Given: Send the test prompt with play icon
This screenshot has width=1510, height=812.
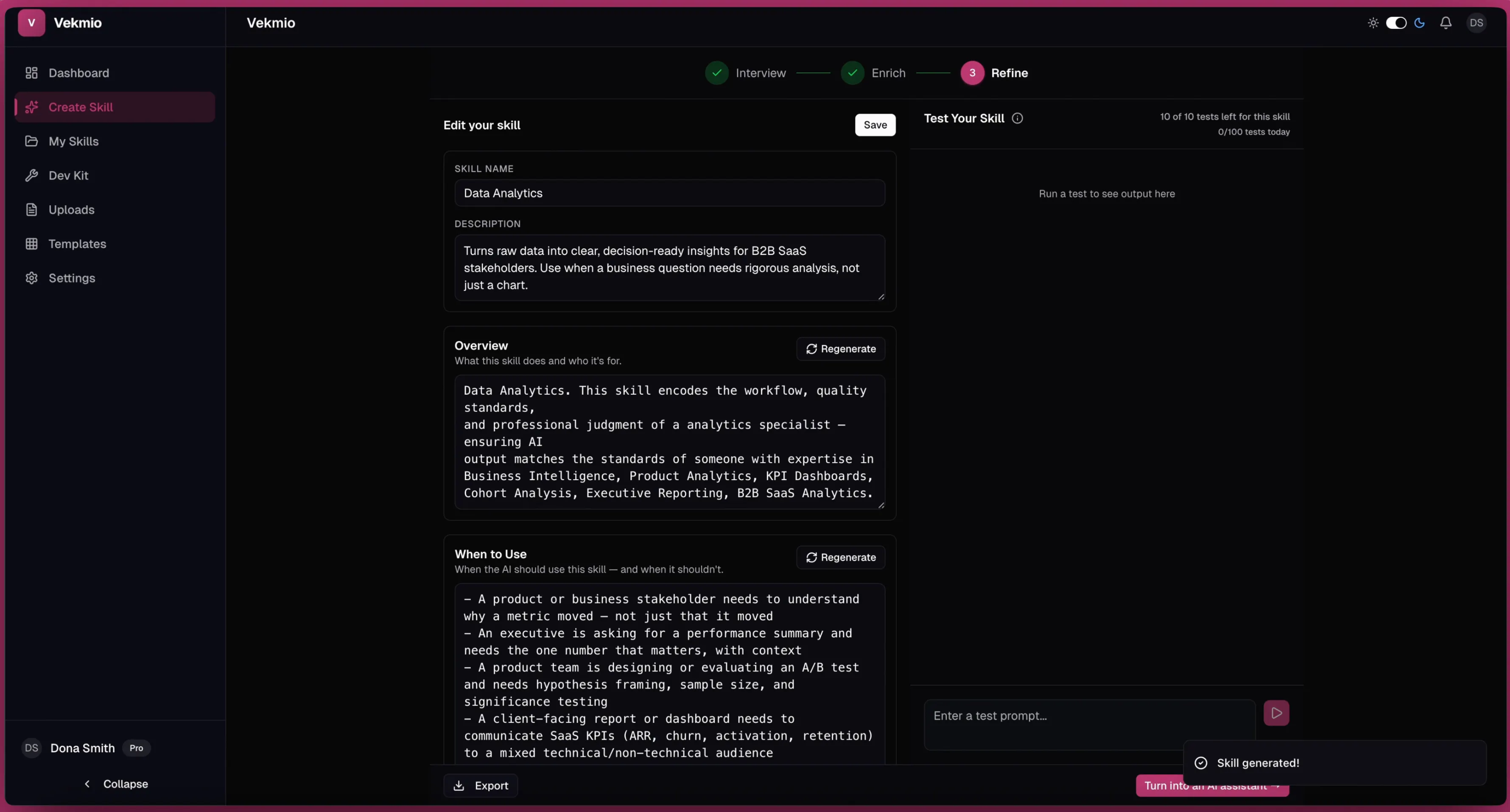Looking at the screenshot, I should (1276, 713).
